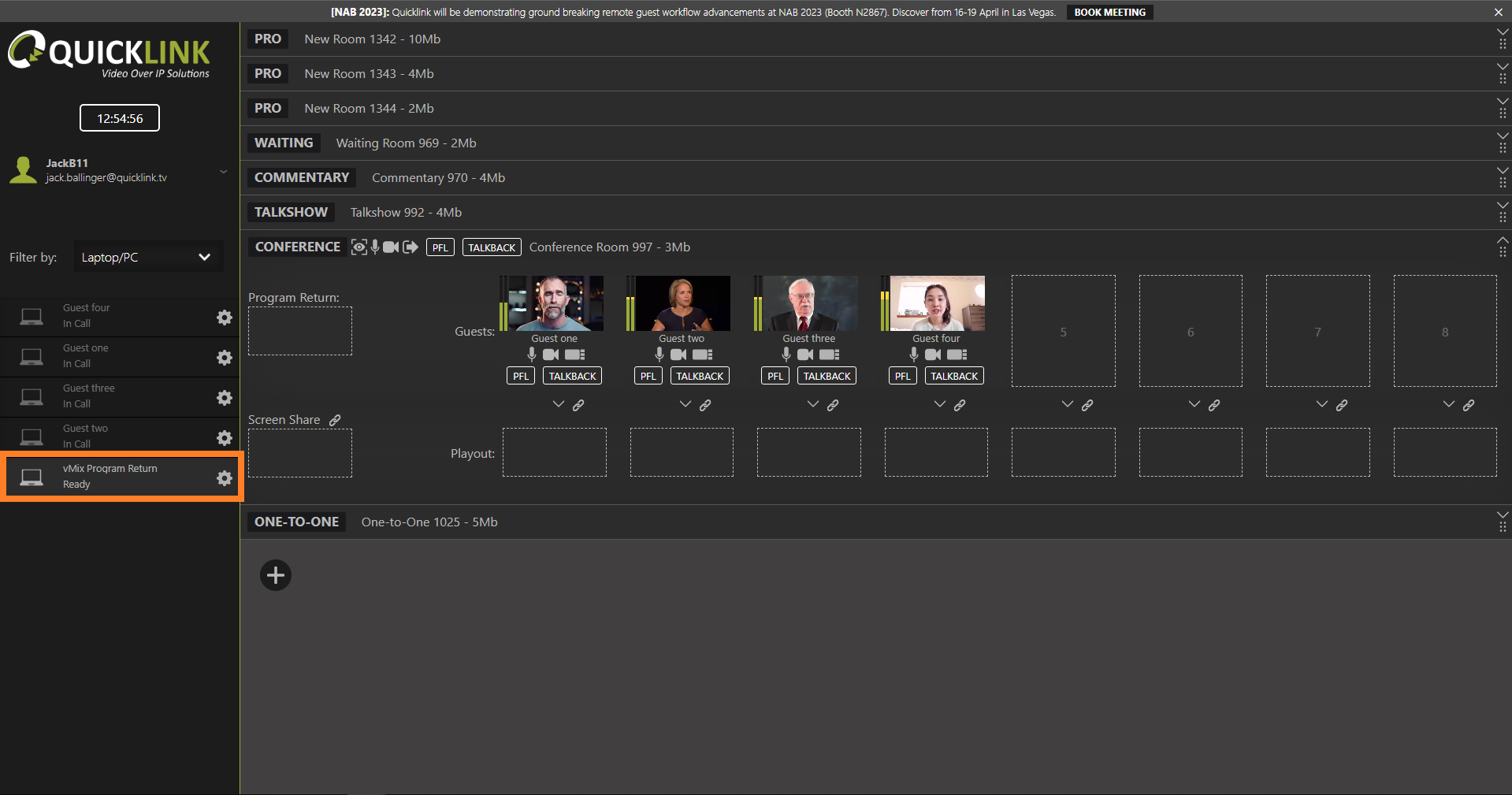The image size is (1512, 795).
Task: Copy link icon under Guest one slot
Action: (x=578, y=405)
